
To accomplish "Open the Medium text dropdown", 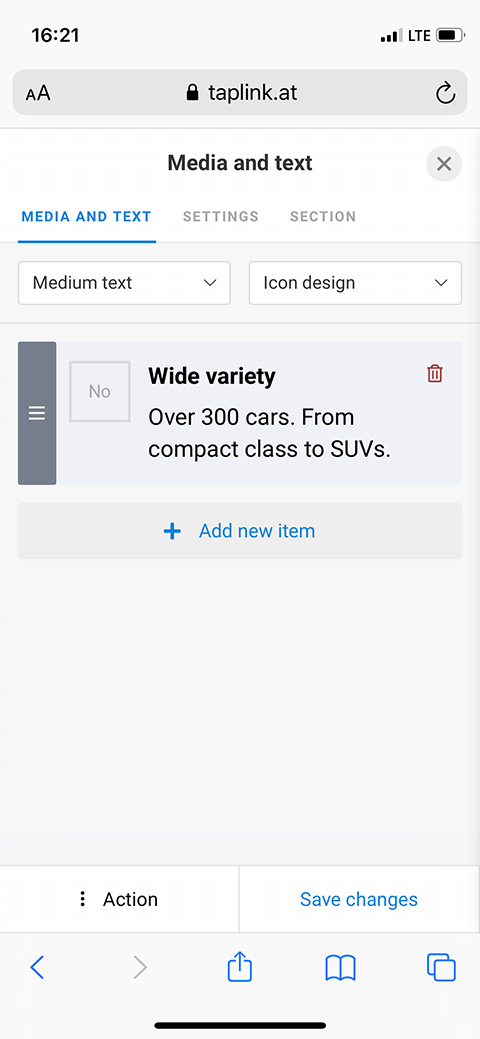I will (124, 283).
